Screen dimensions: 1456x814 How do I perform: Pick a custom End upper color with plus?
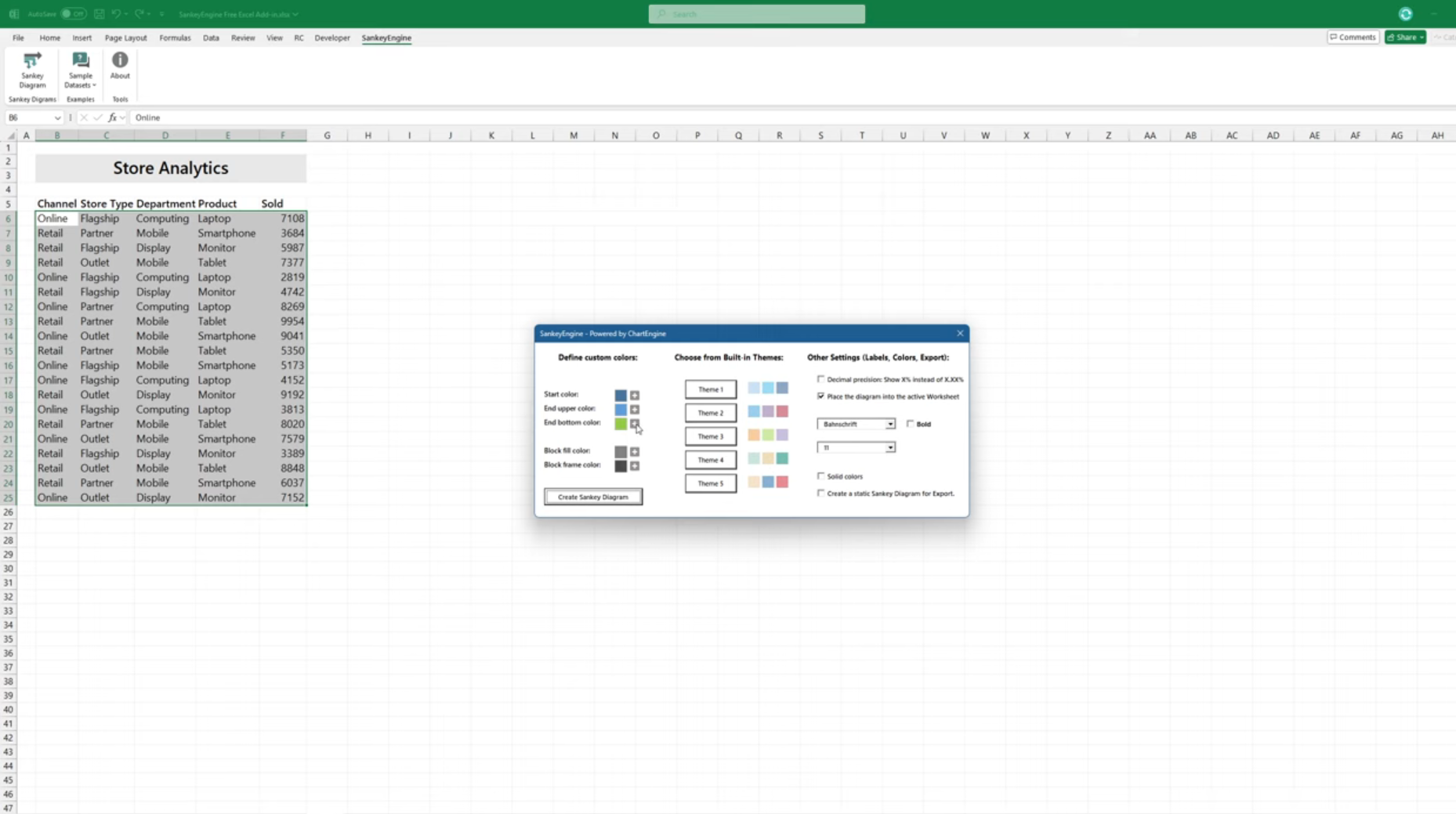click(x=635, y=410)
